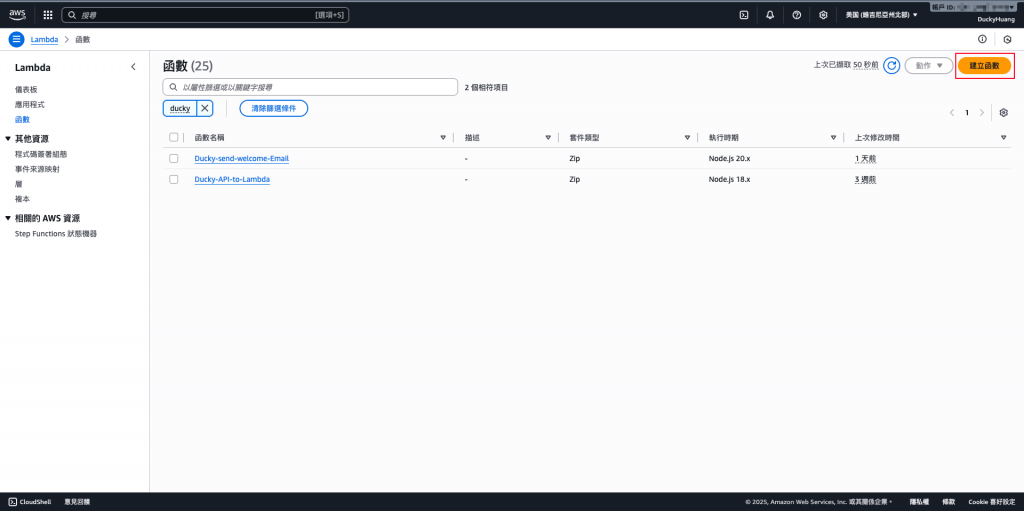1024x511 pixels.
Task: Click Node.js 18.x runtime cell
Action: point(729,179)
